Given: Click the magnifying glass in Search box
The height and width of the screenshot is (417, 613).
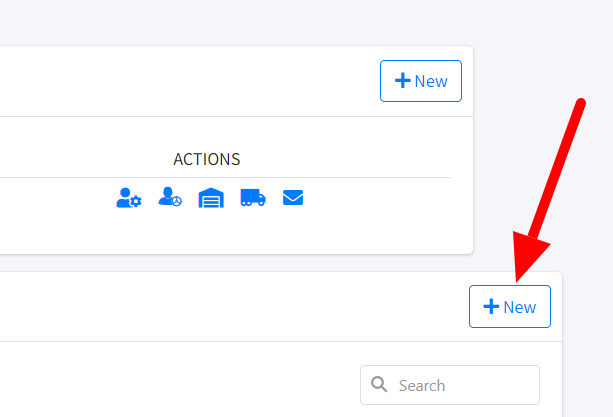Looking at the screenshot, I should tap(379, 385).
